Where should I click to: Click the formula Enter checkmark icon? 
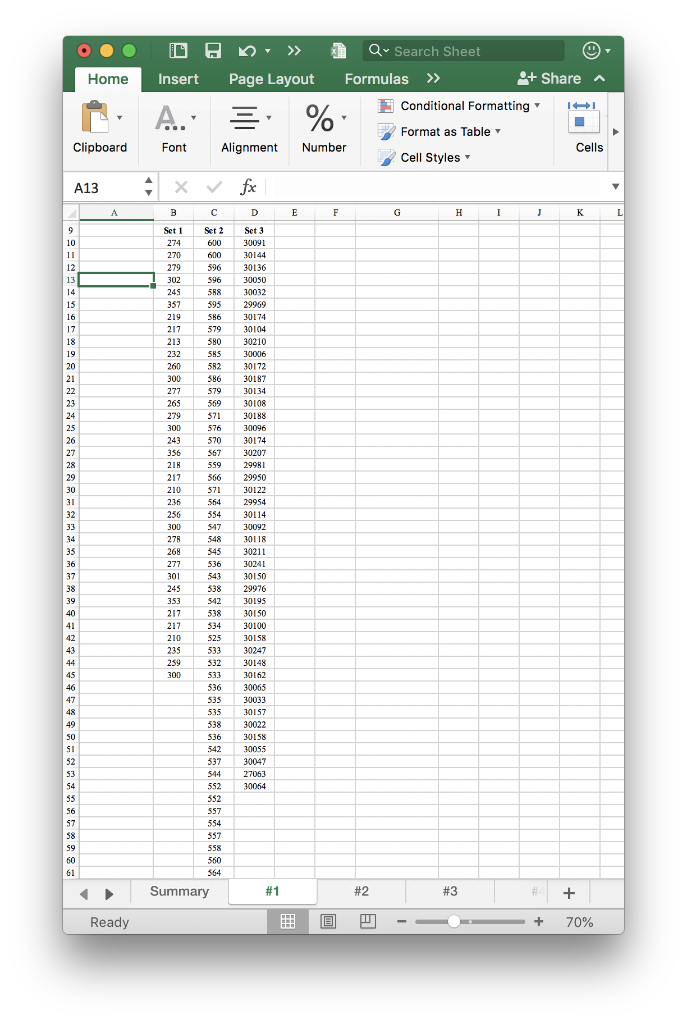click(x=214, y=187)
